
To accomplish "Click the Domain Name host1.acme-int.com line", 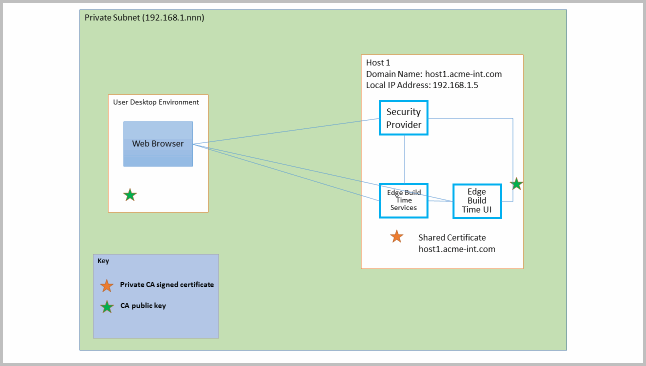I will (434, 74).
